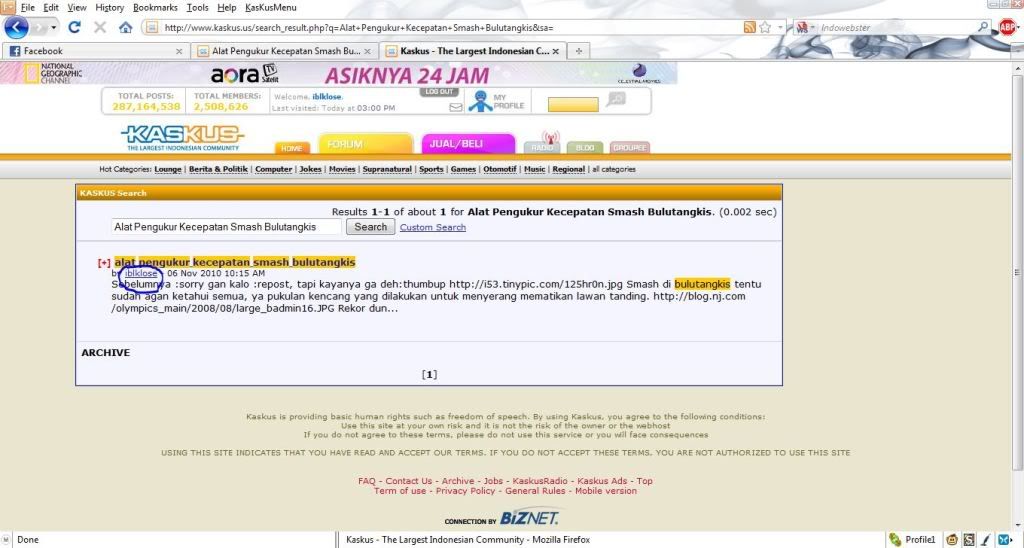Click the iblklose author link under the result

point(141,273)
